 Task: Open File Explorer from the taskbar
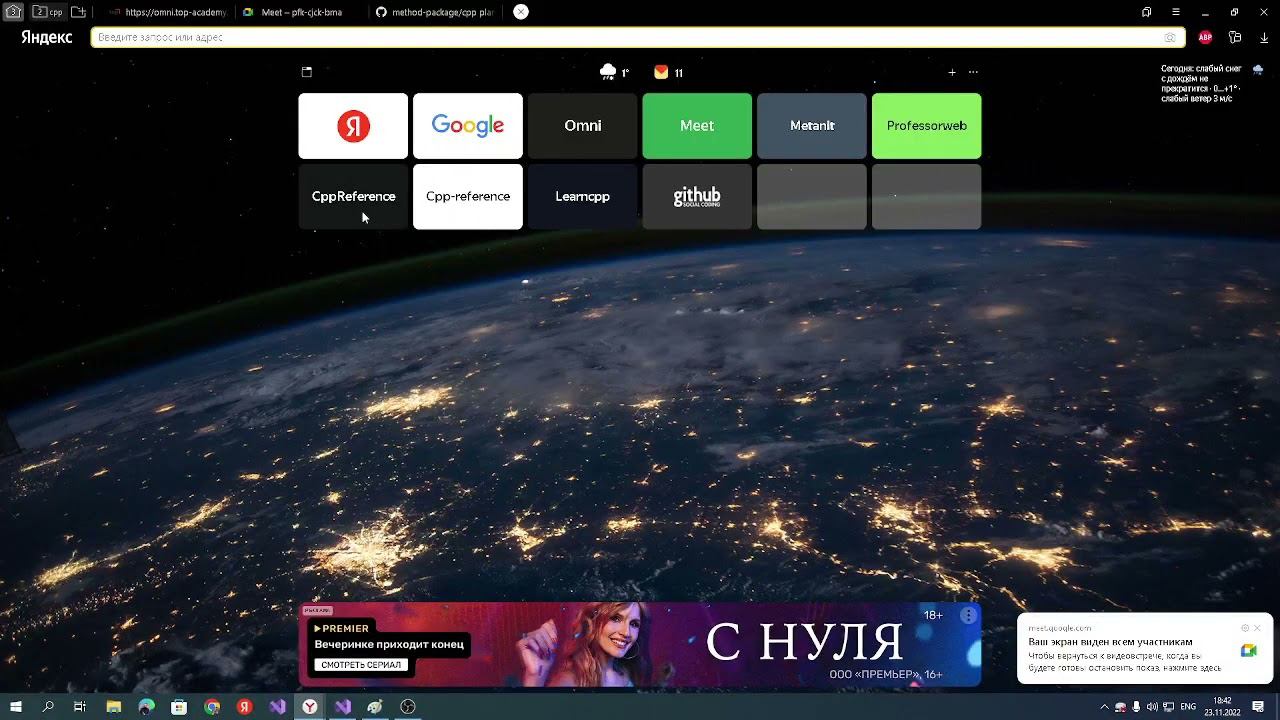click(114, 707)
